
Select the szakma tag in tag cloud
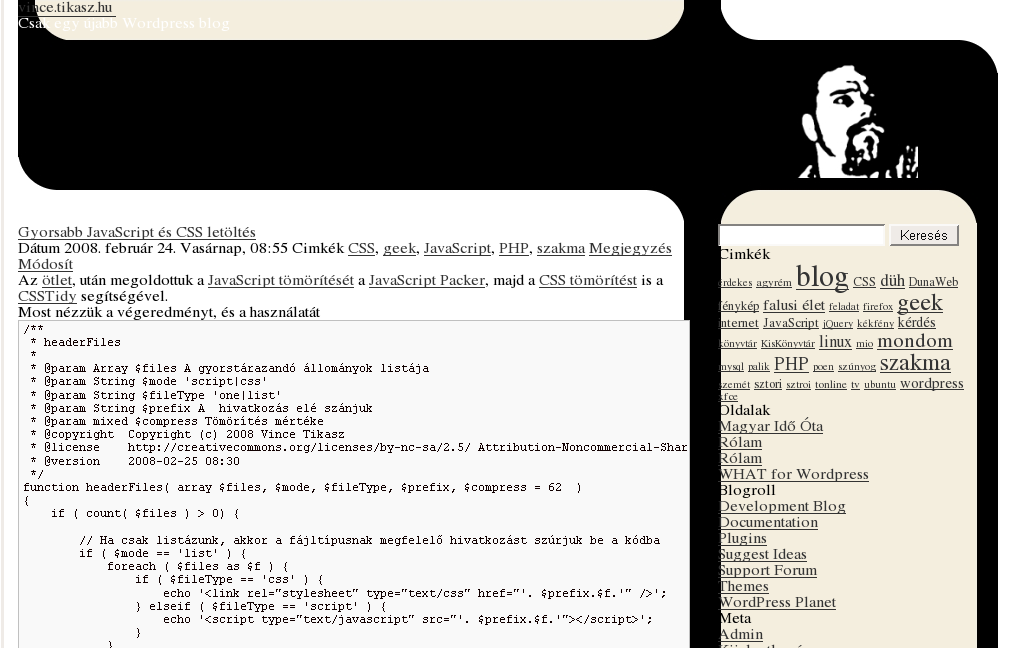[x=915, y=363]
